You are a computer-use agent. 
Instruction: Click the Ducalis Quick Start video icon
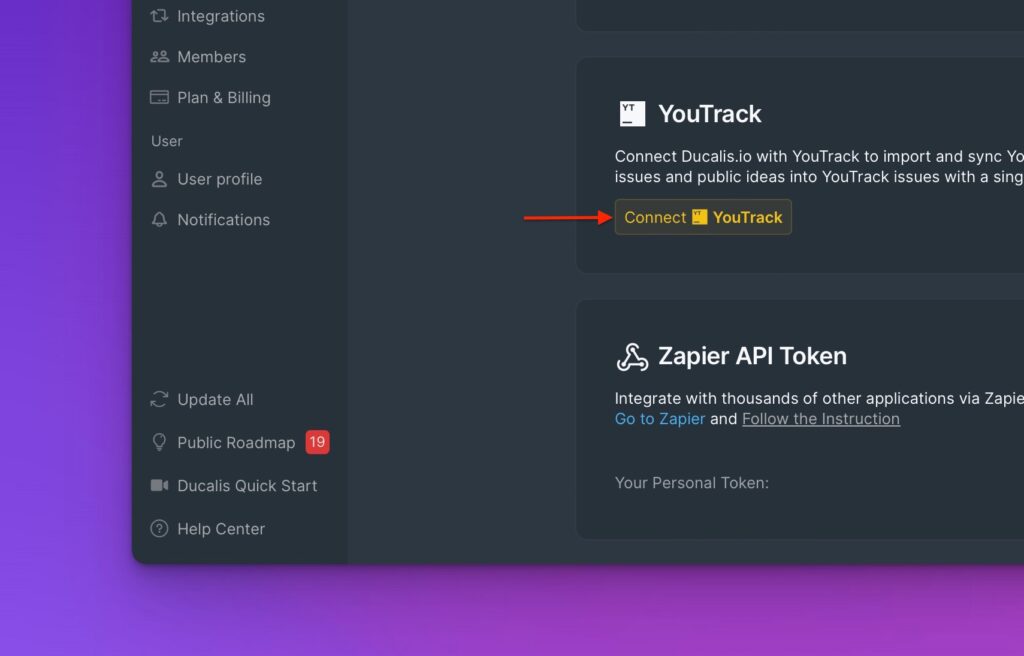159,485
